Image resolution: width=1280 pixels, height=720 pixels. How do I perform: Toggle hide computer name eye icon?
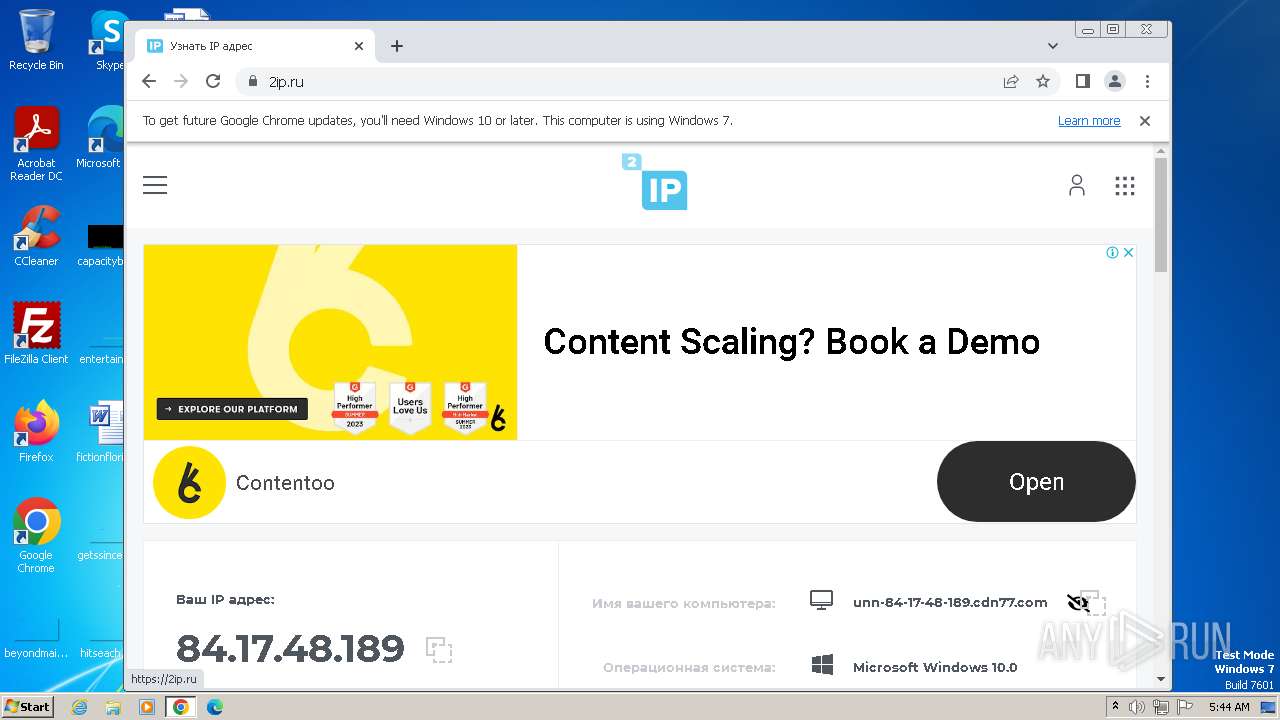tap(1078, 603)
